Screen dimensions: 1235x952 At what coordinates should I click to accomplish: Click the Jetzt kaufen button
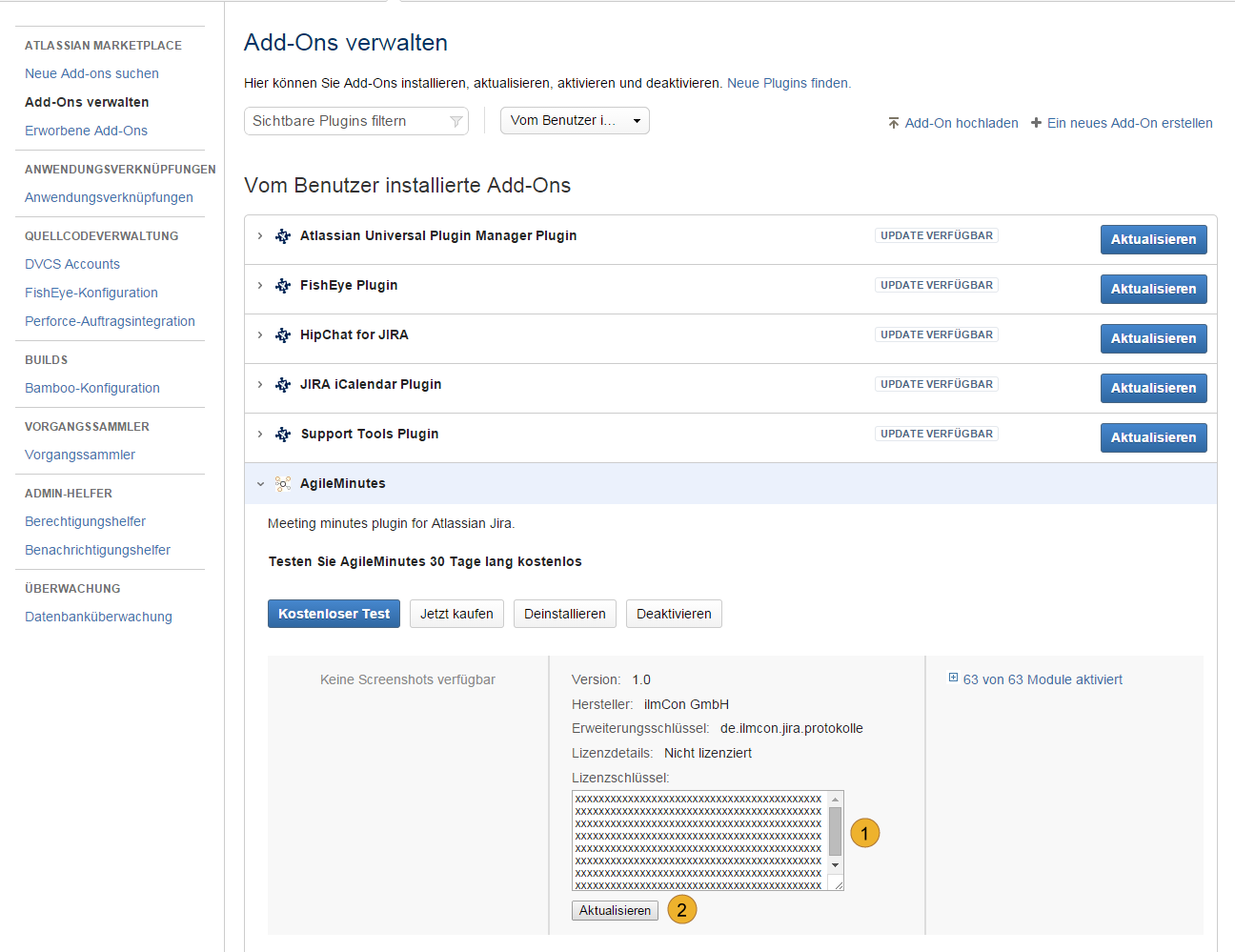456,614
